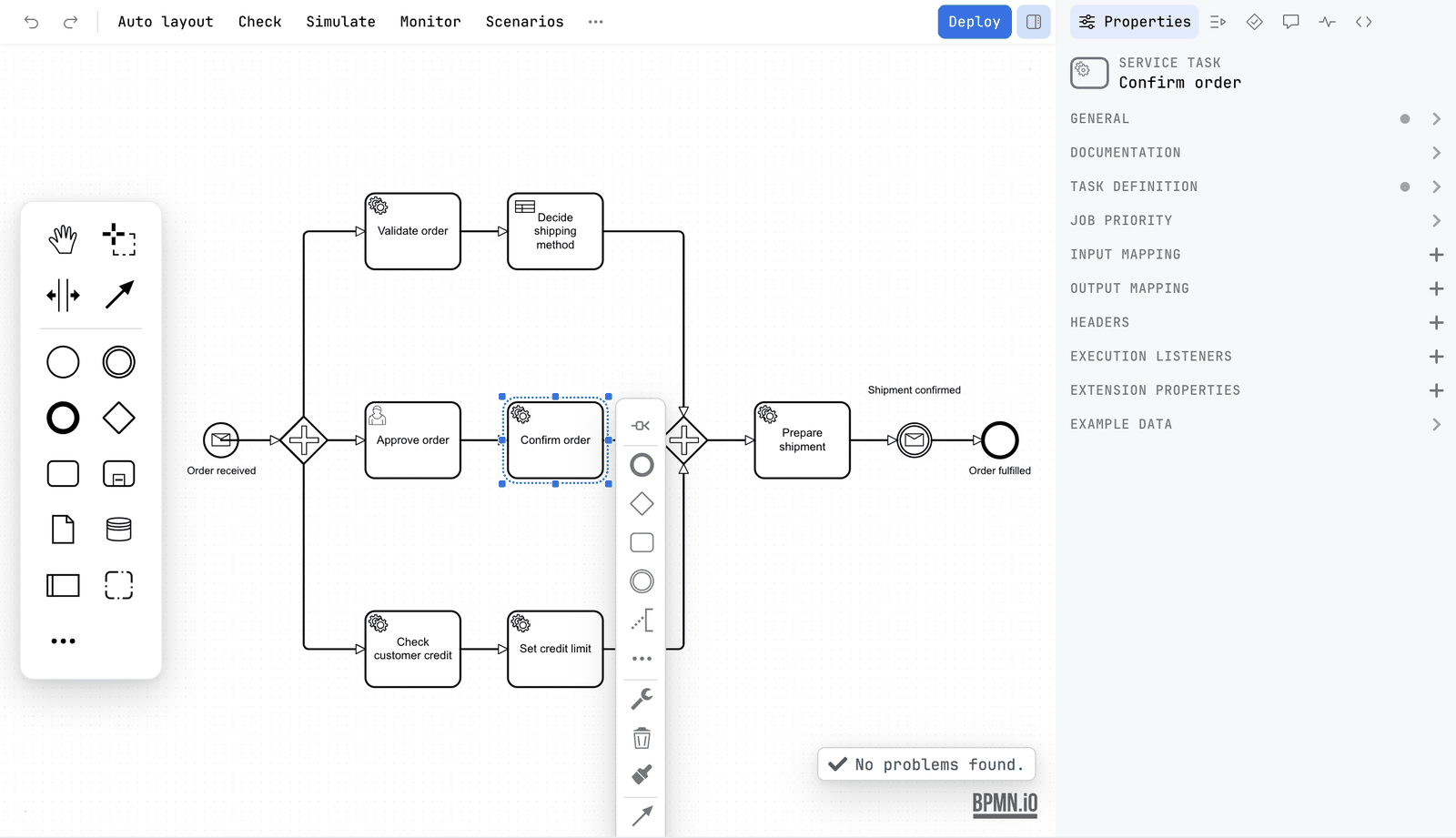Viewport: 1456px width, 838px height.
Task: Expand the General section
Action: coord(1257,119)
